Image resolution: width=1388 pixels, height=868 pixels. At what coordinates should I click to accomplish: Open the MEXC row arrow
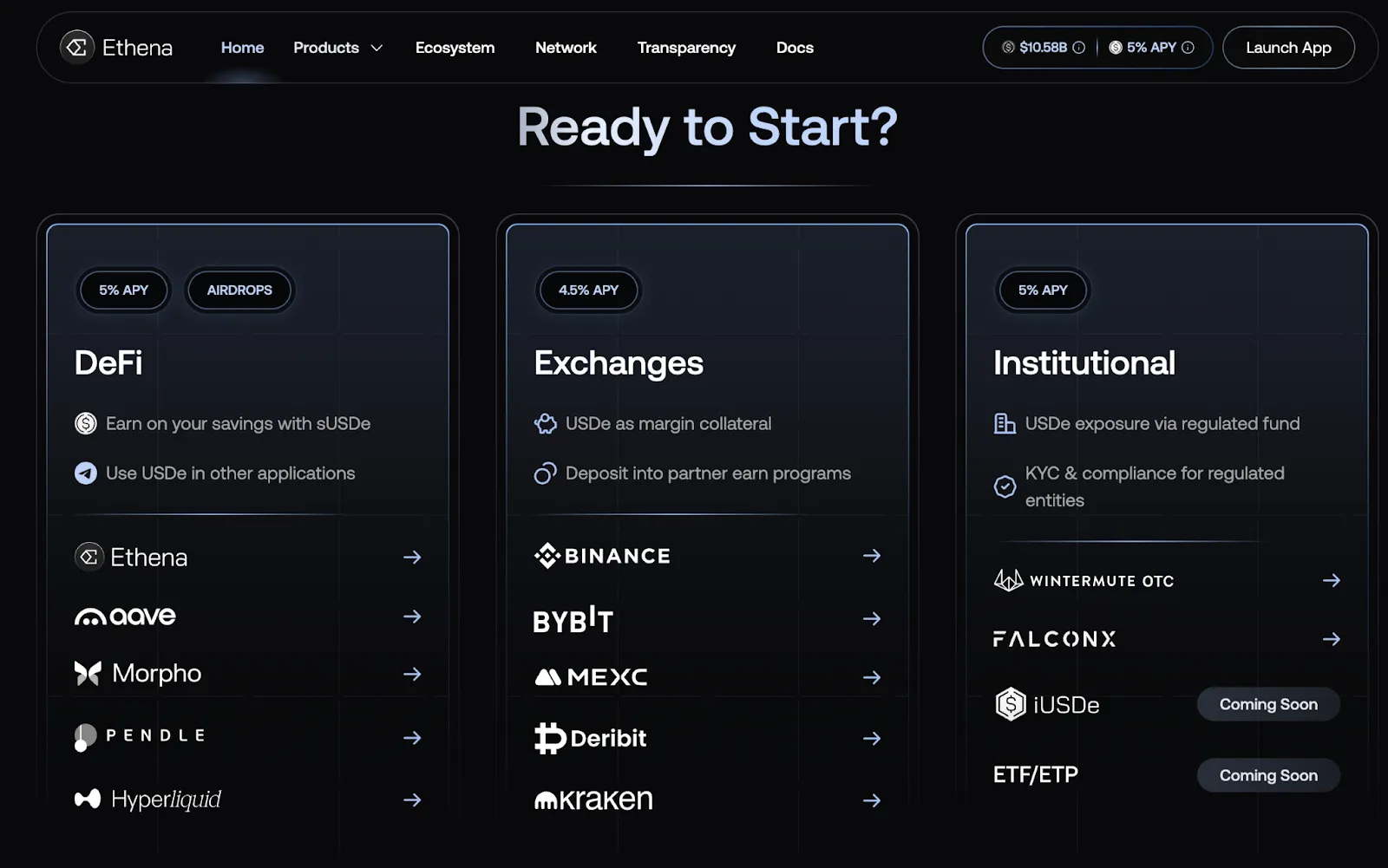(872, 677)
